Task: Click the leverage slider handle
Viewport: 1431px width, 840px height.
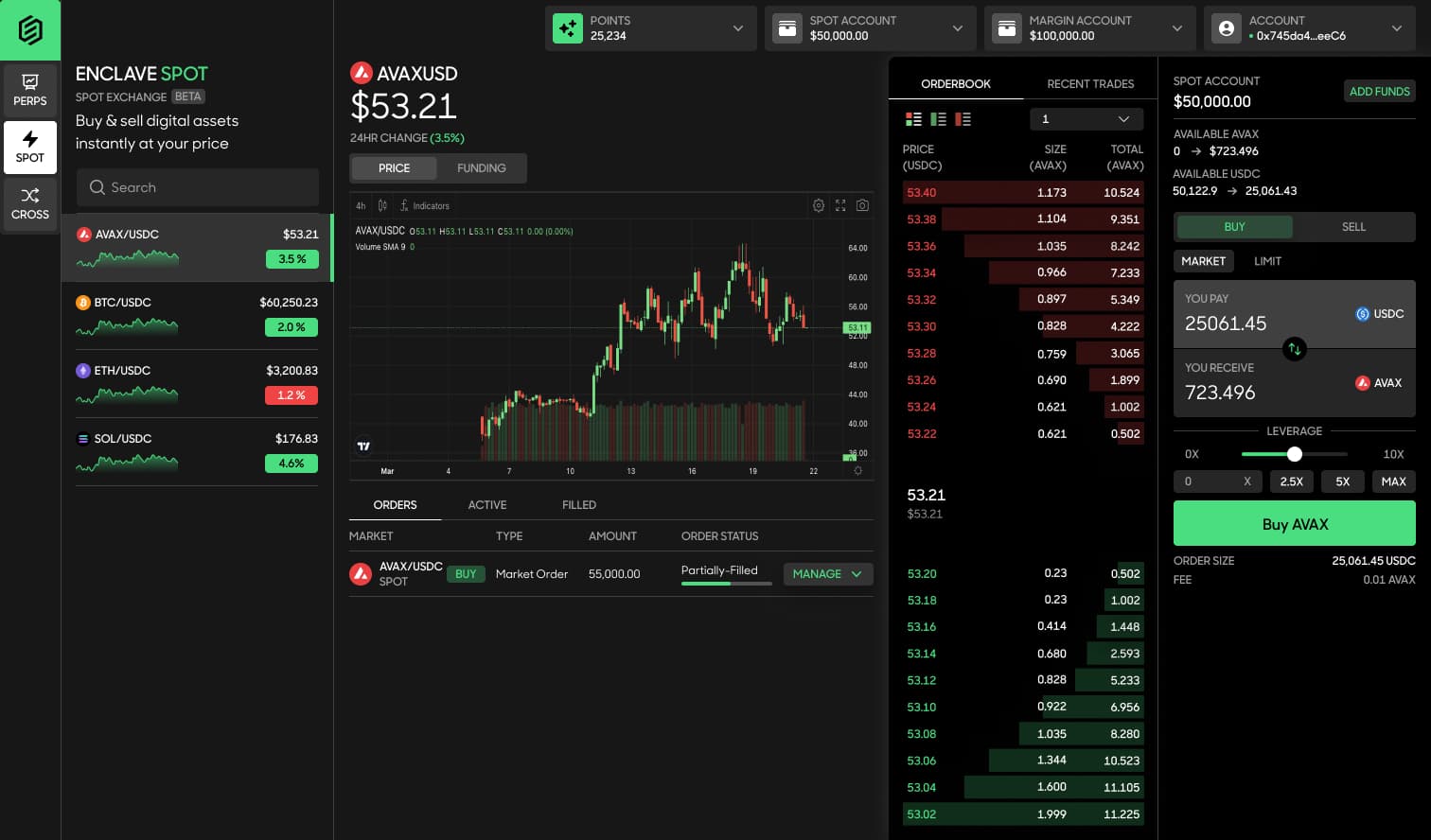Action: point(1295,454)
